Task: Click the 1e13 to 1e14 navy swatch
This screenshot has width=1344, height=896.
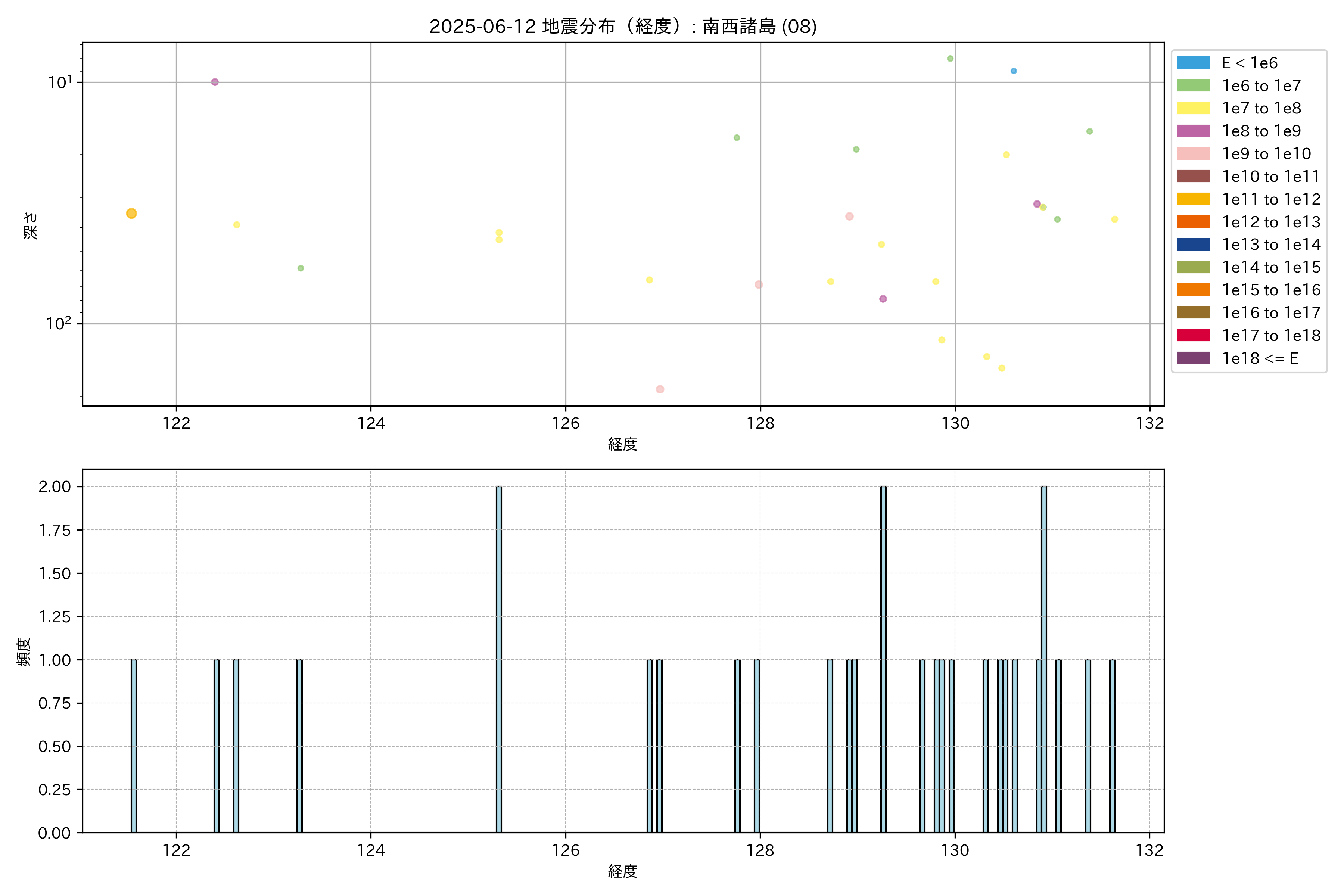Action: [1192, 245]
